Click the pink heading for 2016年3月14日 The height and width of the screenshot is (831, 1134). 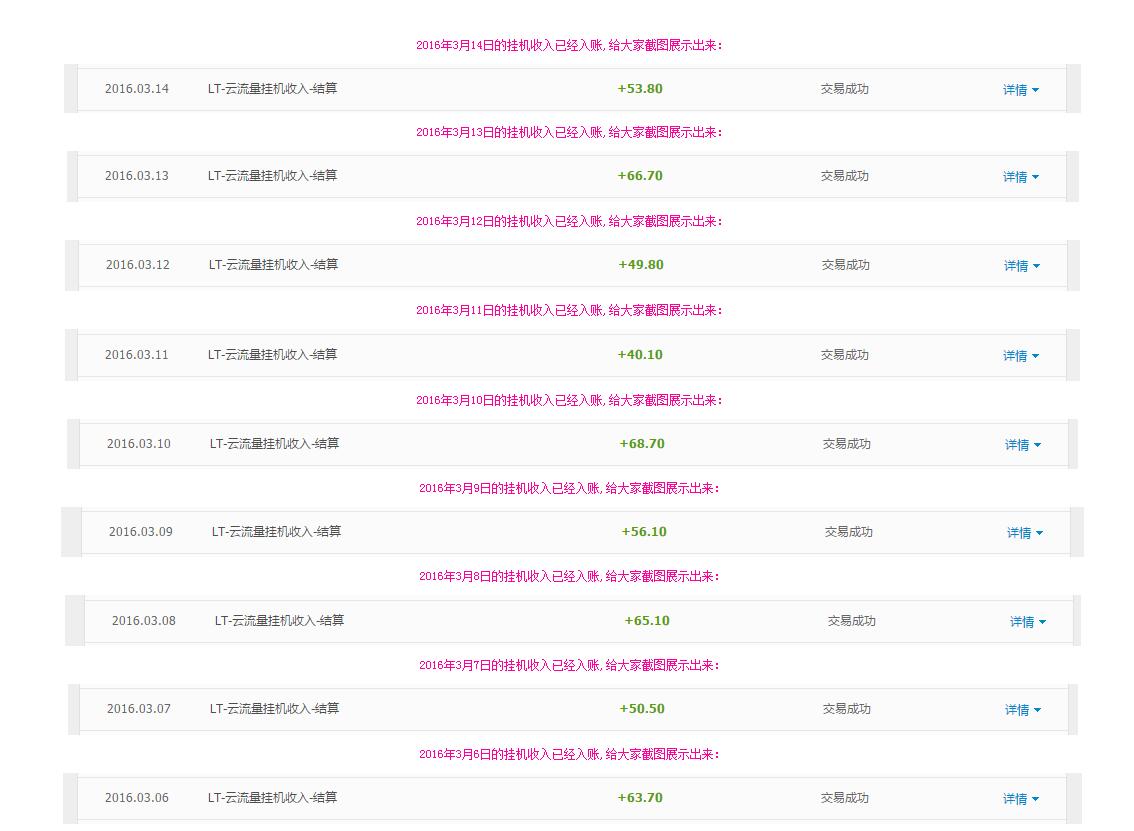[569, 45]
